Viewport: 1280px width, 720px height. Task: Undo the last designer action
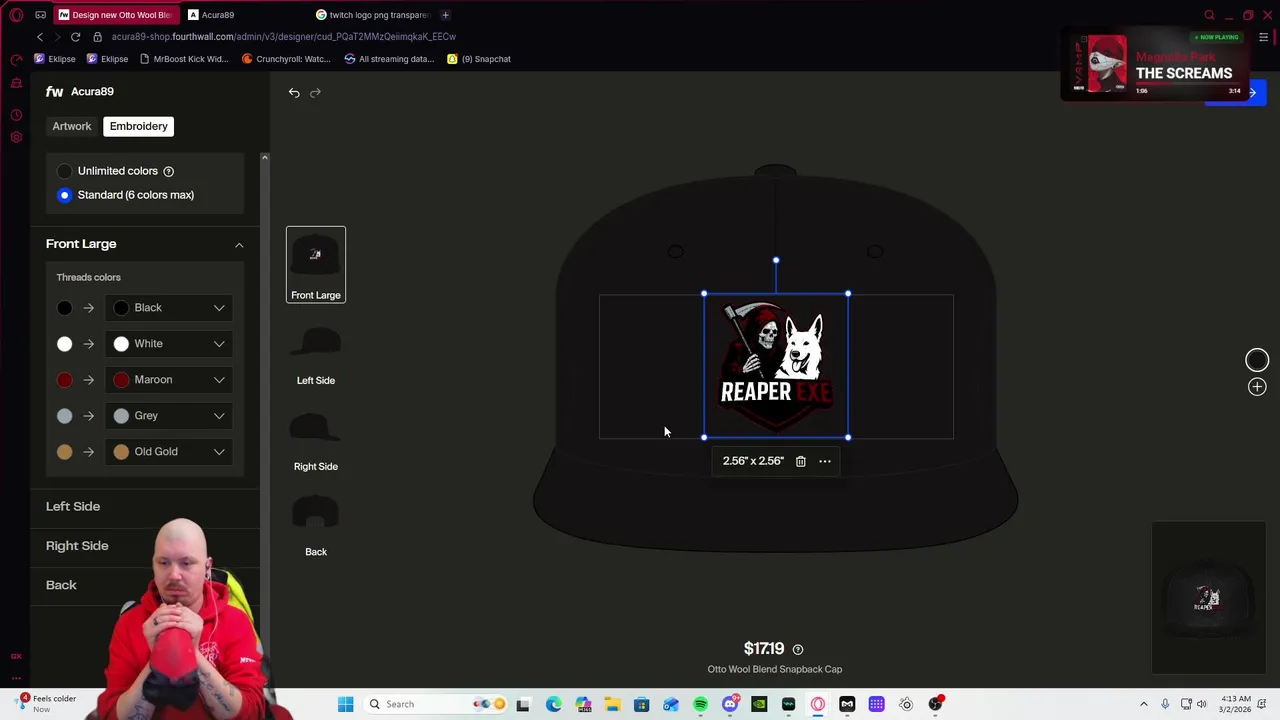point(294,92)
